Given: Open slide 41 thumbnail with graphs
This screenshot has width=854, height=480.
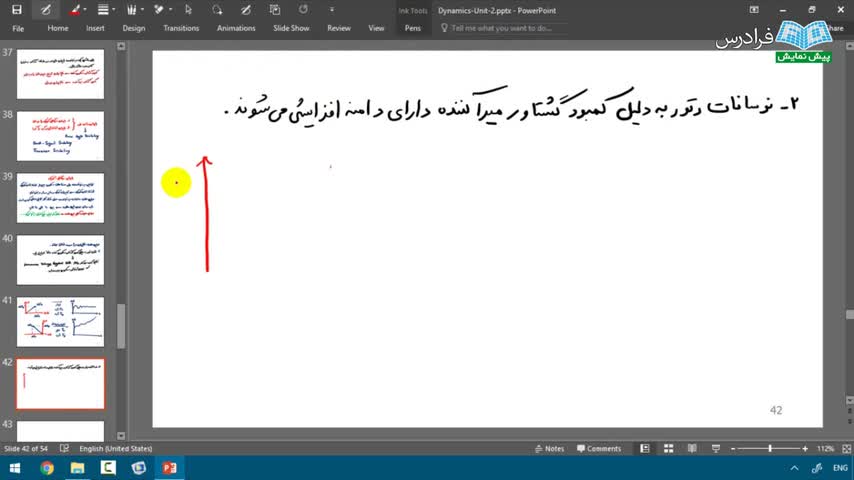Looking at the screenshot, I should click(x=60, y=321).
